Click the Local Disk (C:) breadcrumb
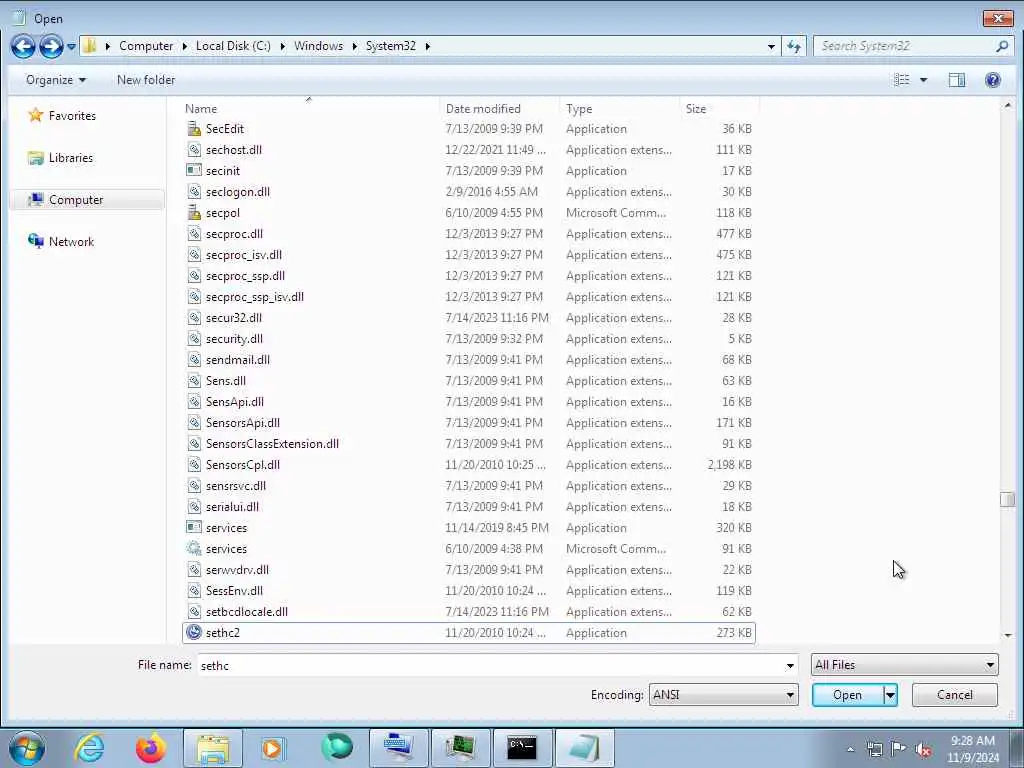Screen dimensions: 1024x768 (233, 46)
